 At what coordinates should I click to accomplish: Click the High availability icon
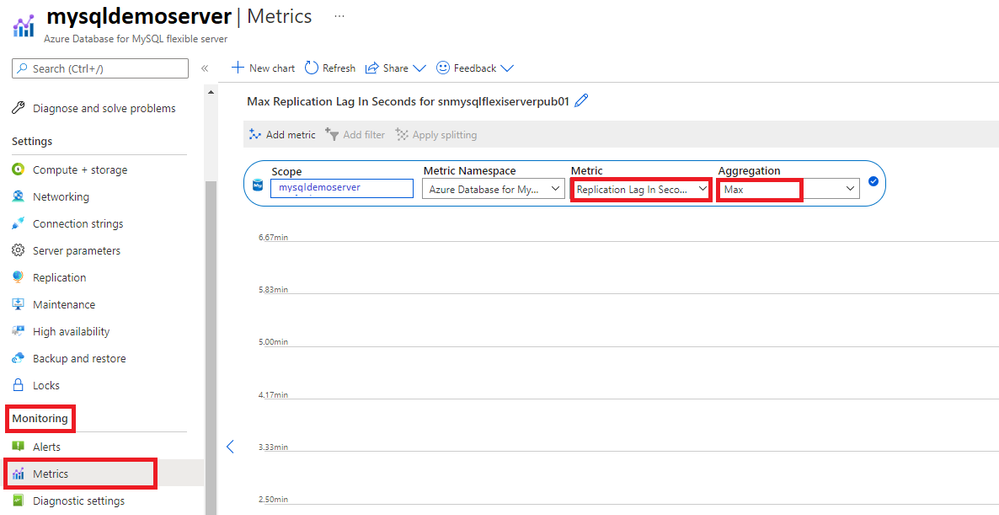click(x=18, y=331)
